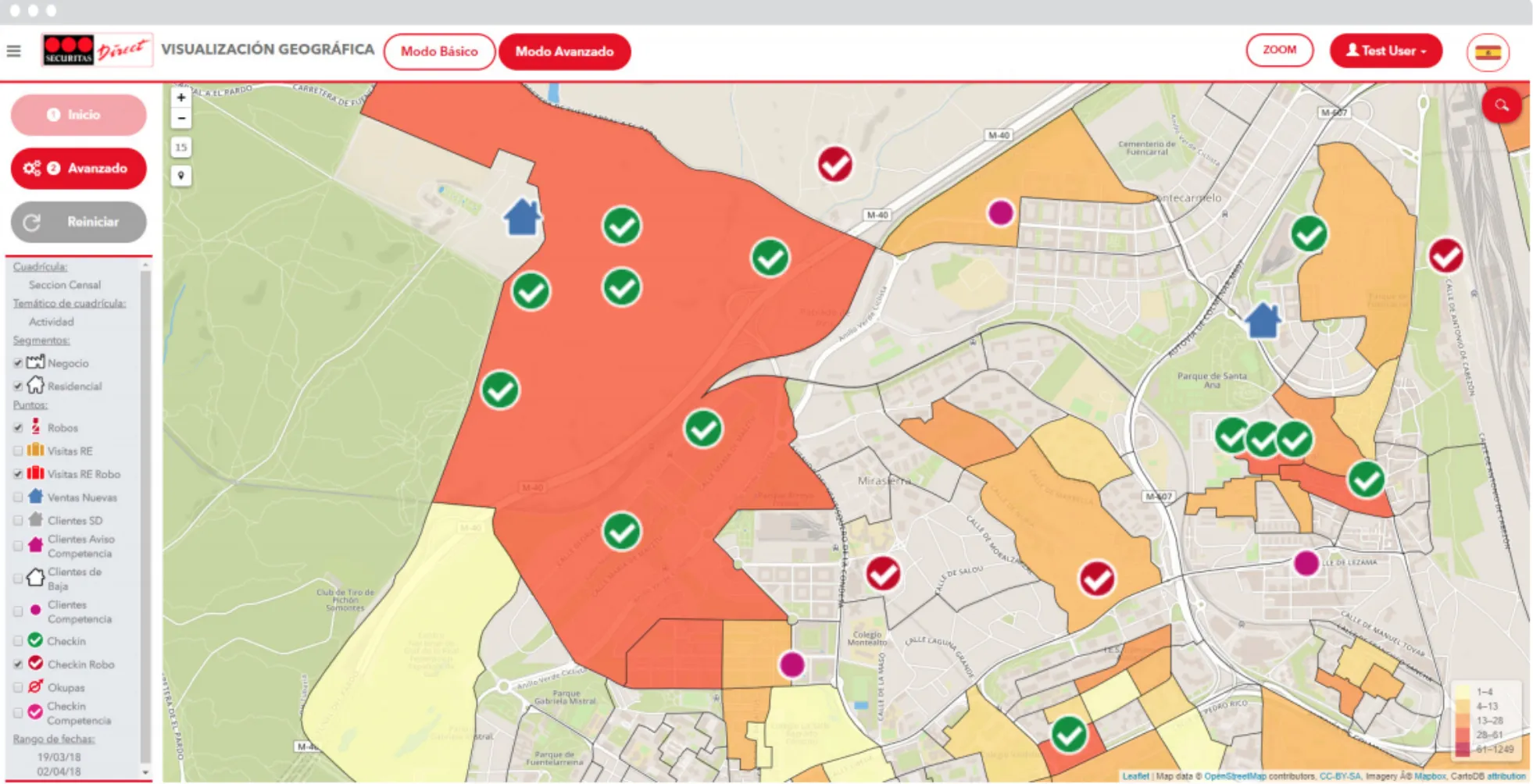This screenshot has height=784, width=1533.
Task: Toggle the Checkin Competencia checkbox
Action: [x=17, y=712]
